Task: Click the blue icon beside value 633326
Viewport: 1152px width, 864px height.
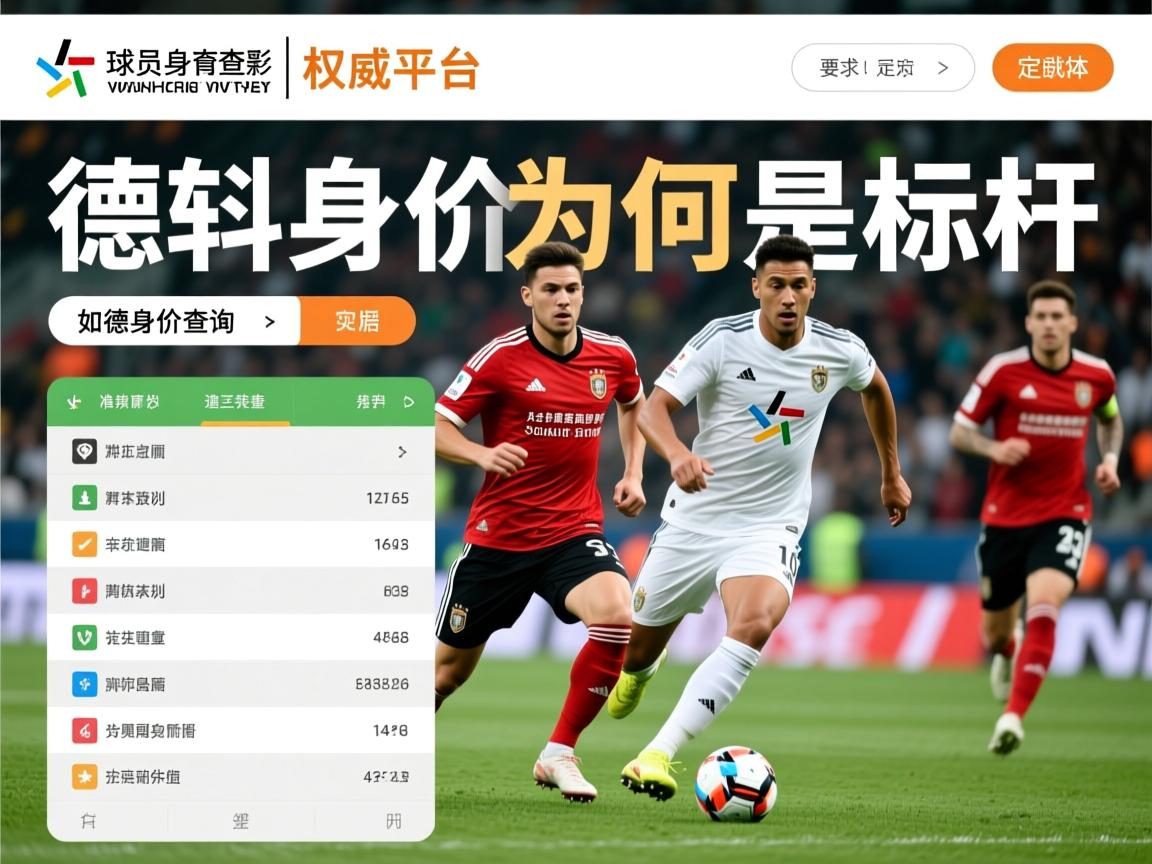Action: [x=84, y=684]
